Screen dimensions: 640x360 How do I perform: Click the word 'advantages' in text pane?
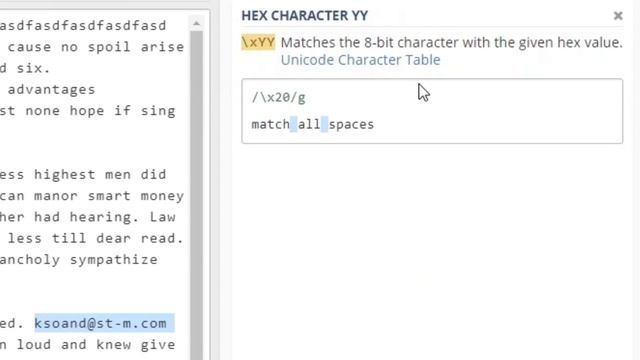[x=51, y=89]
